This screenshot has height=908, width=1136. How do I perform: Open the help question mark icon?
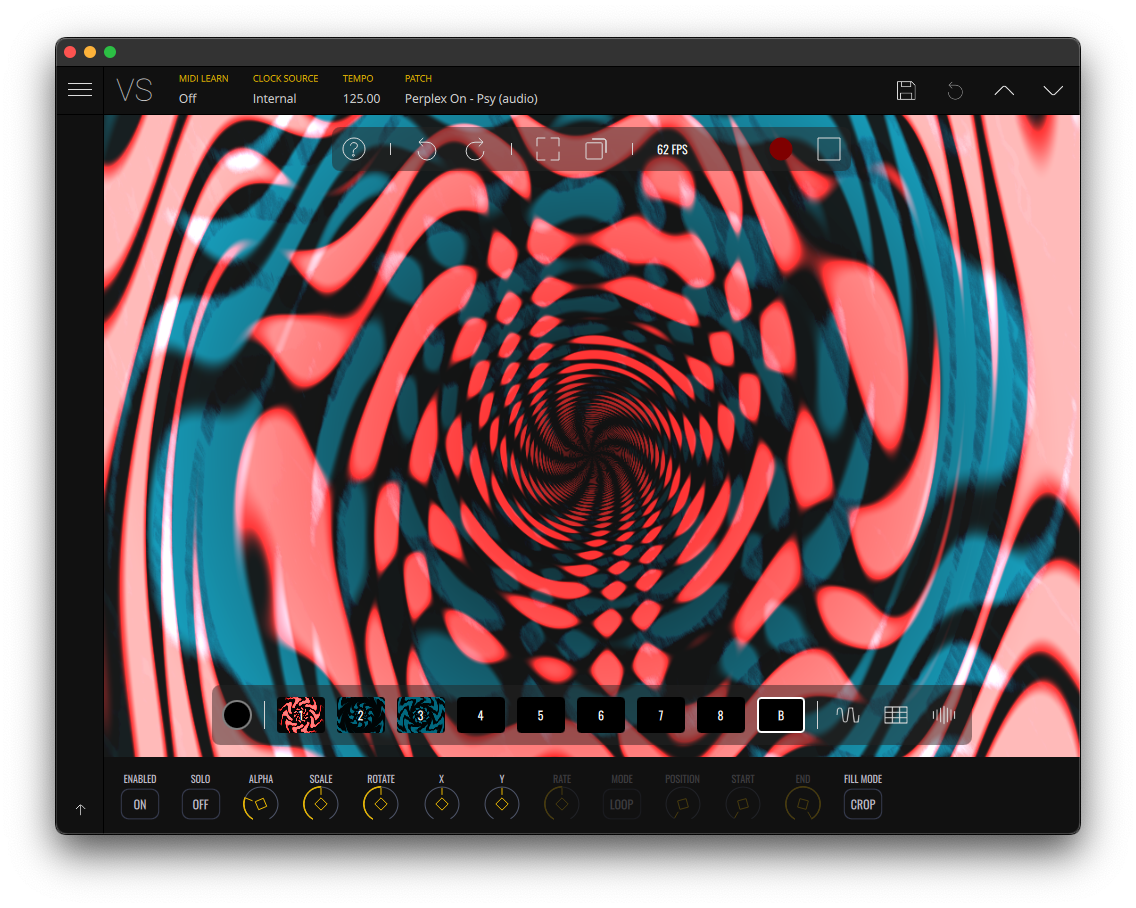pyautogui.click(x=354, y=149)
